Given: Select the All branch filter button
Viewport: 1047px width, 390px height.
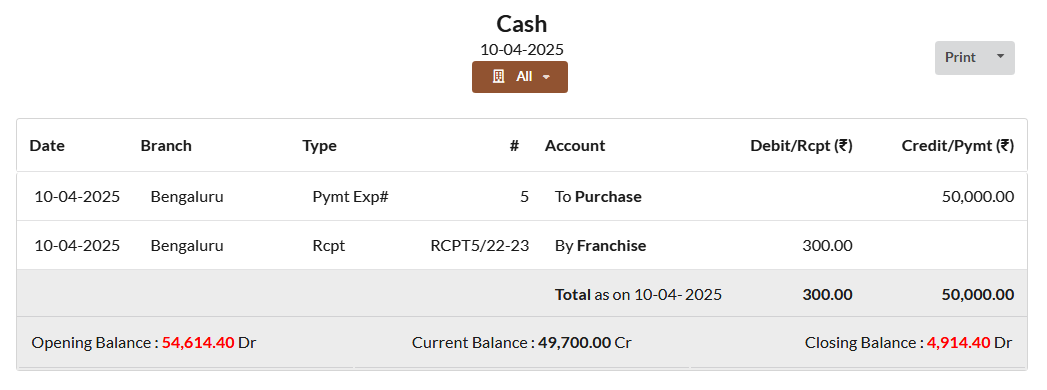Looking at the screenshot, I should point(519,77).
